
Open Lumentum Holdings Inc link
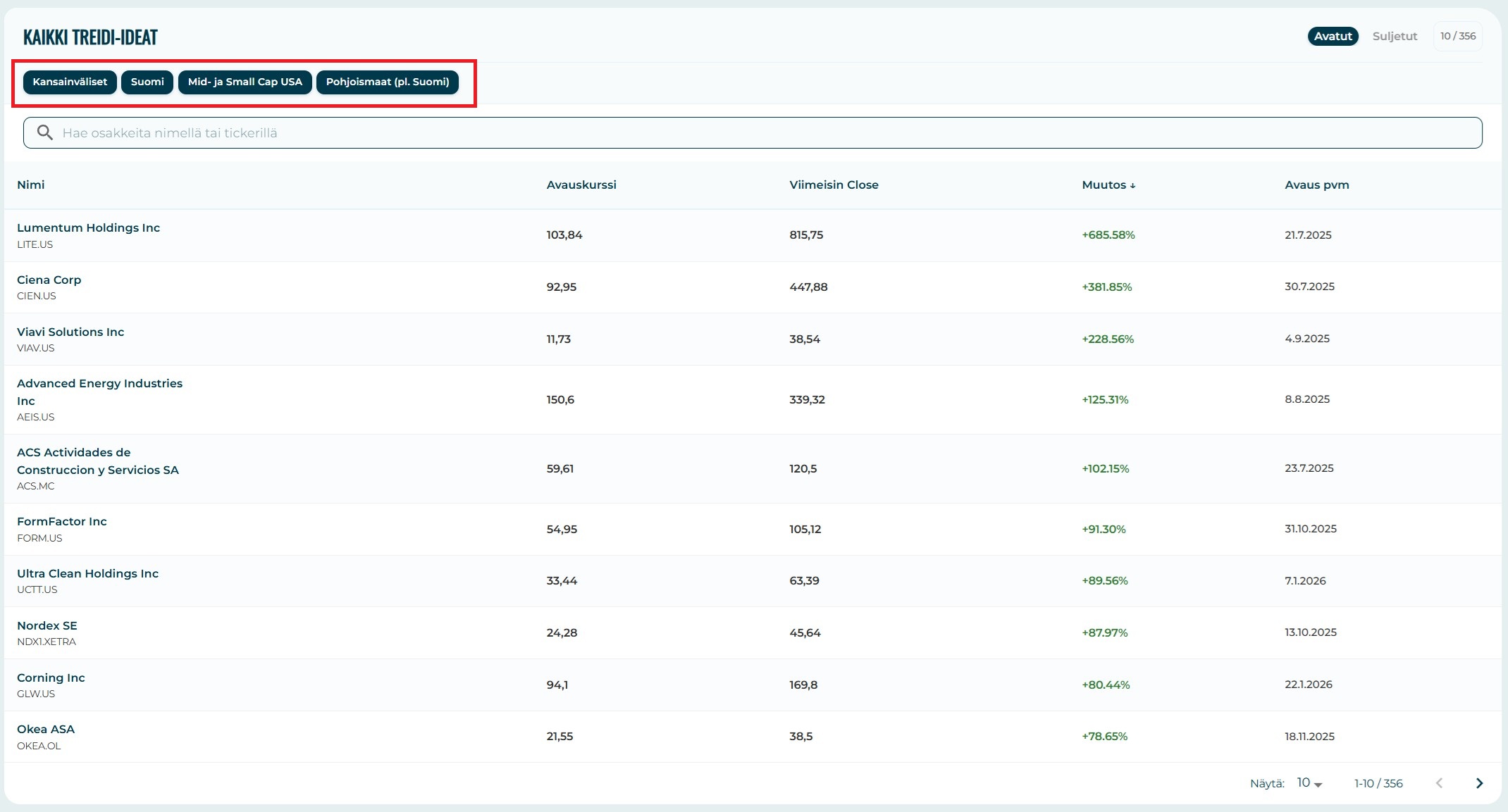click(x=88, y=227)
